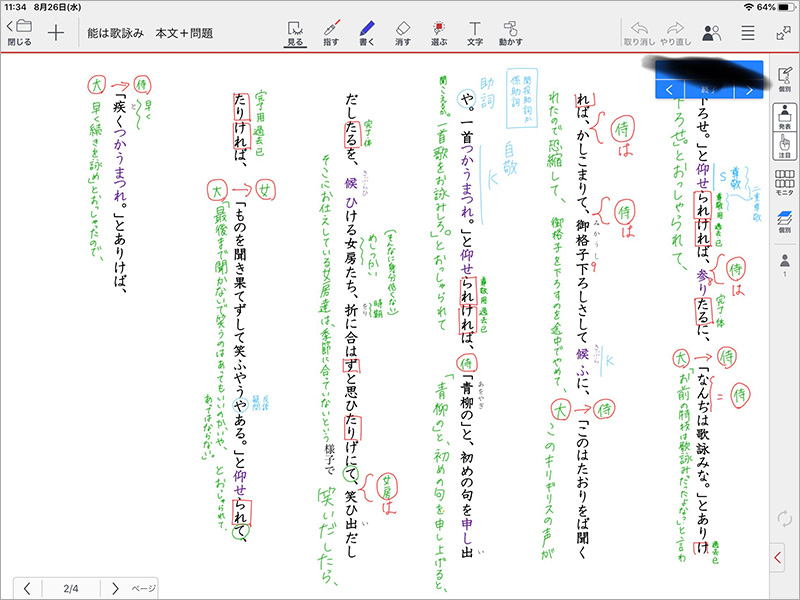Check the Wi-Fi icon in status bar
800x600 pixels.
748,7
